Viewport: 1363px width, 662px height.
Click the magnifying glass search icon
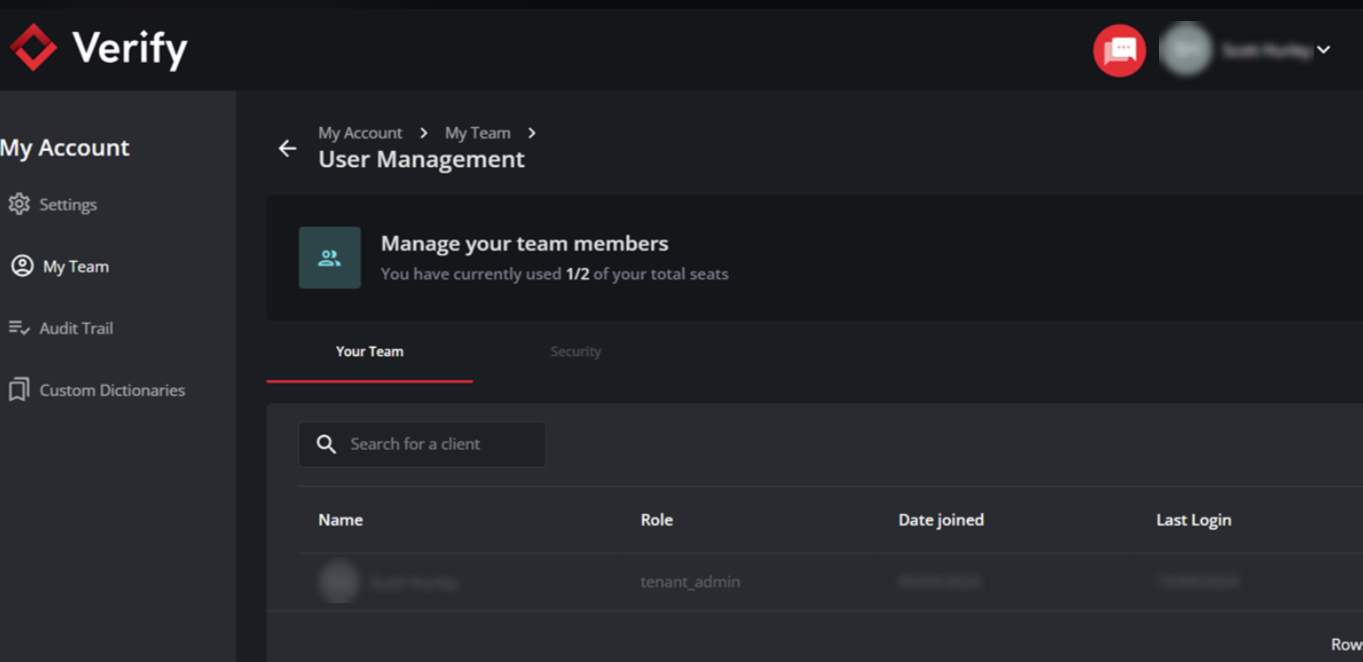pos(326,444)
